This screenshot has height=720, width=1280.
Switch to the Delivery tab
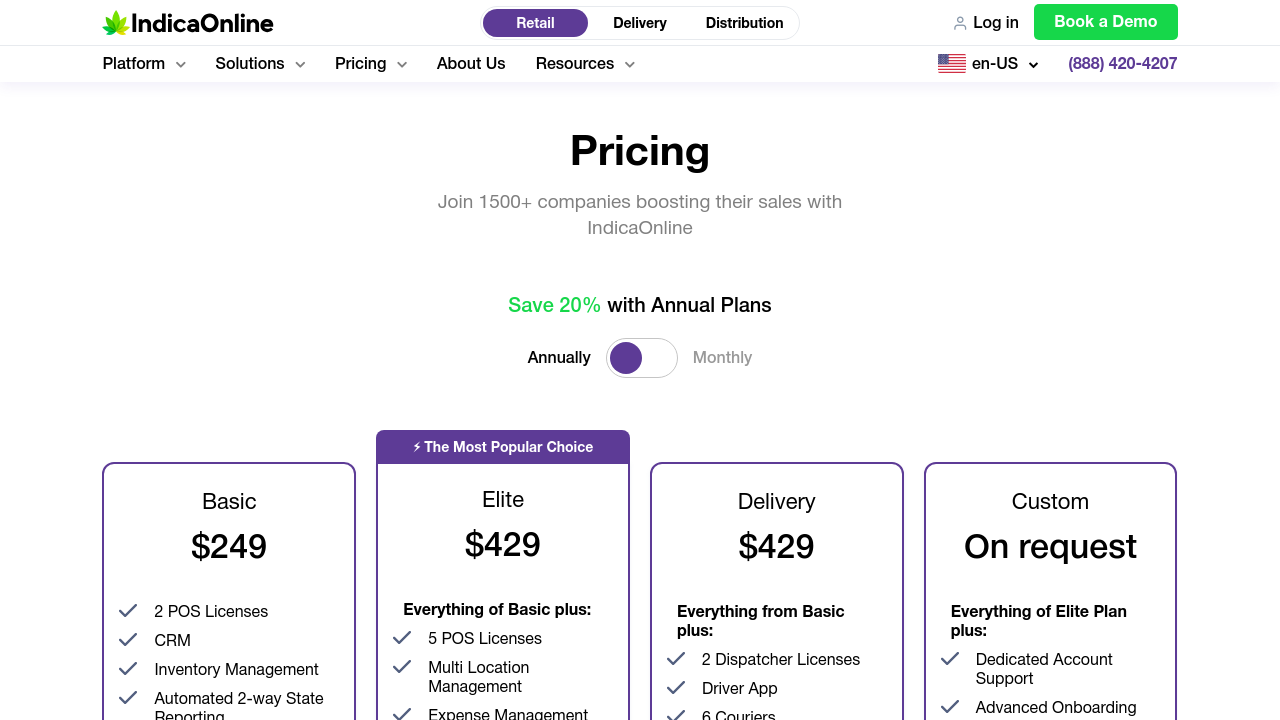point(639,23)
